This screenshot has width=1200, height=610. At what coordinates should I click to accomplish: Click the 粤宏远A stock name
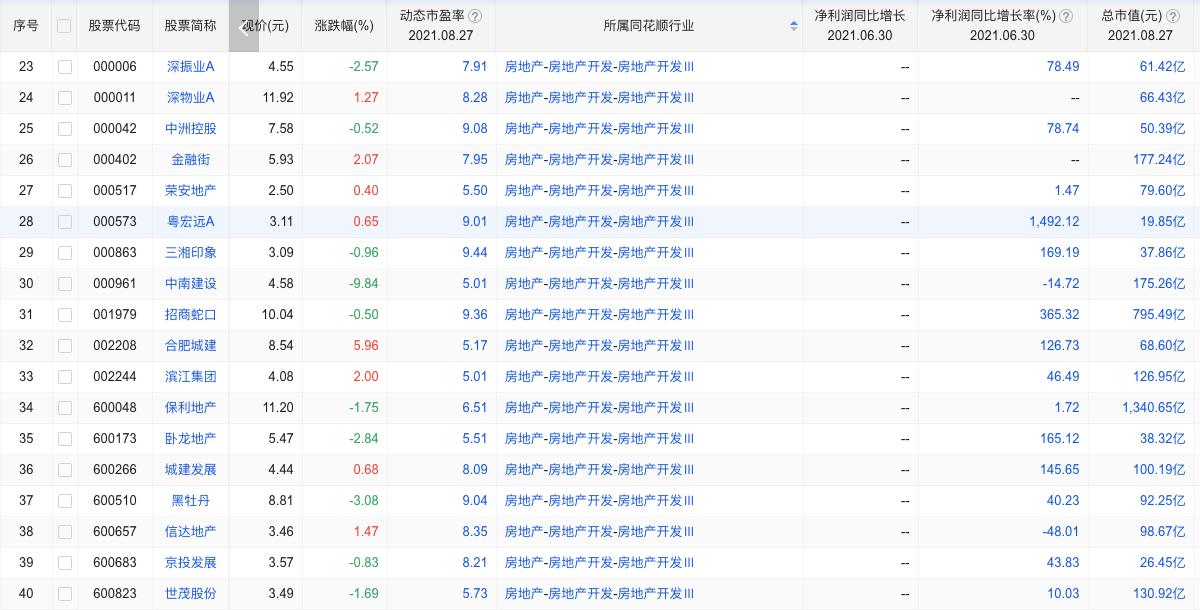coord(190,221)
